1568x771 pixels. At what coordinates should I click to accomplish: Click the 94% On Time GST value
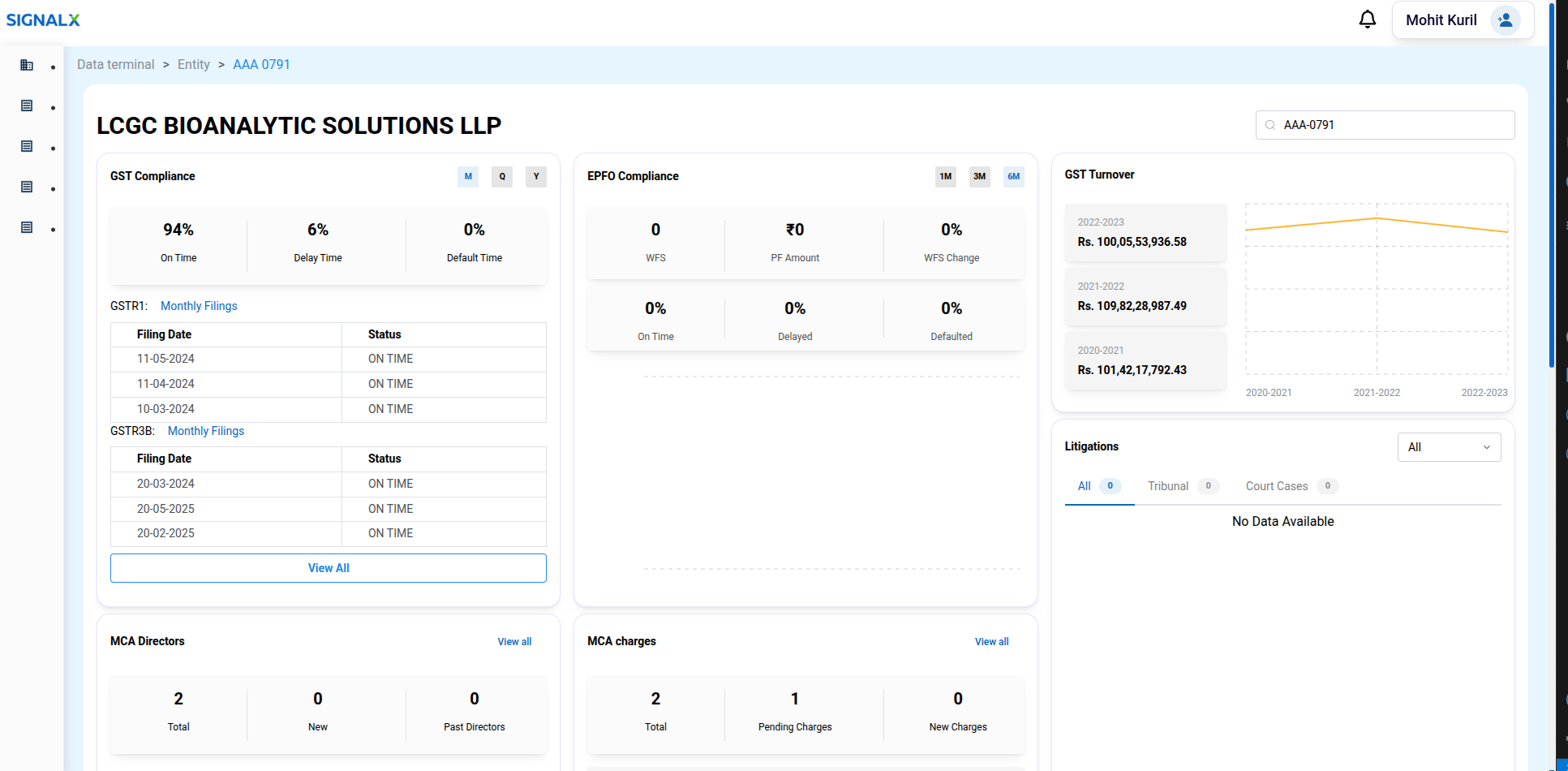click(178, 230)
